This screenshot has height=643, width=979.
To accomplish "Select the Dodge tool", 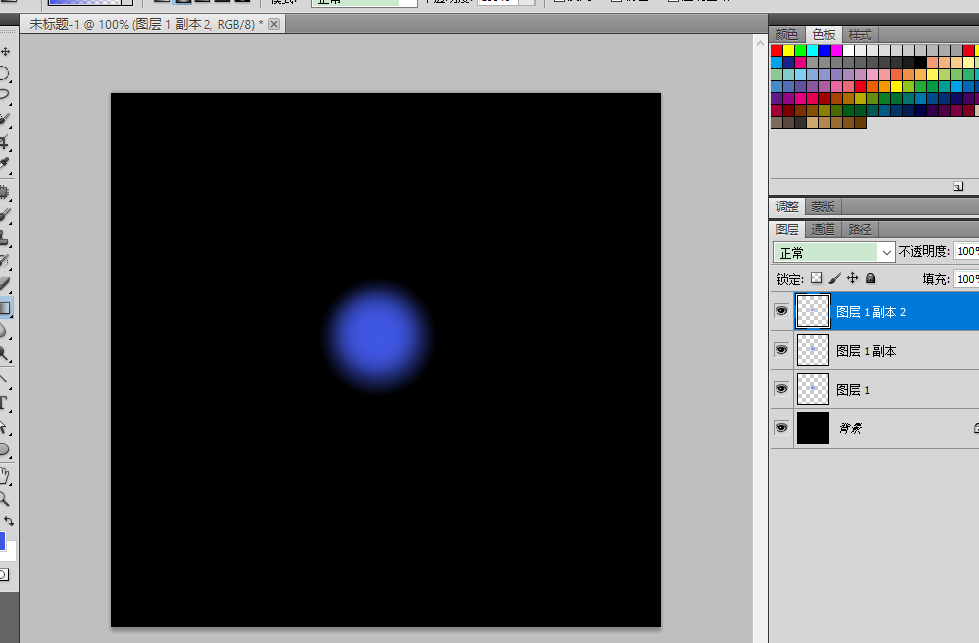I will click(x=5, y=354).
